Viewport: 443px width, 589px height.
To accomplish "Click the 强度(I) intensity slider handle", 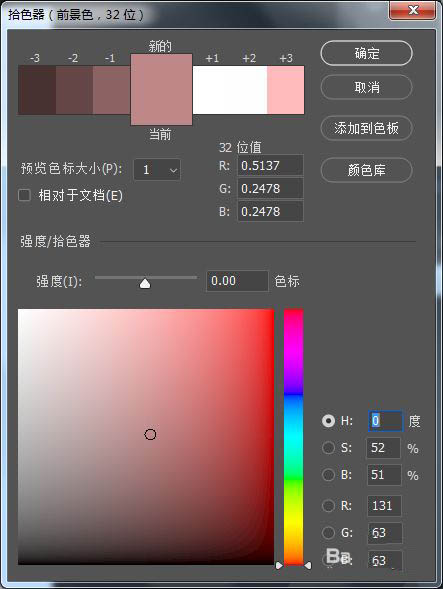I will point(145,283).
